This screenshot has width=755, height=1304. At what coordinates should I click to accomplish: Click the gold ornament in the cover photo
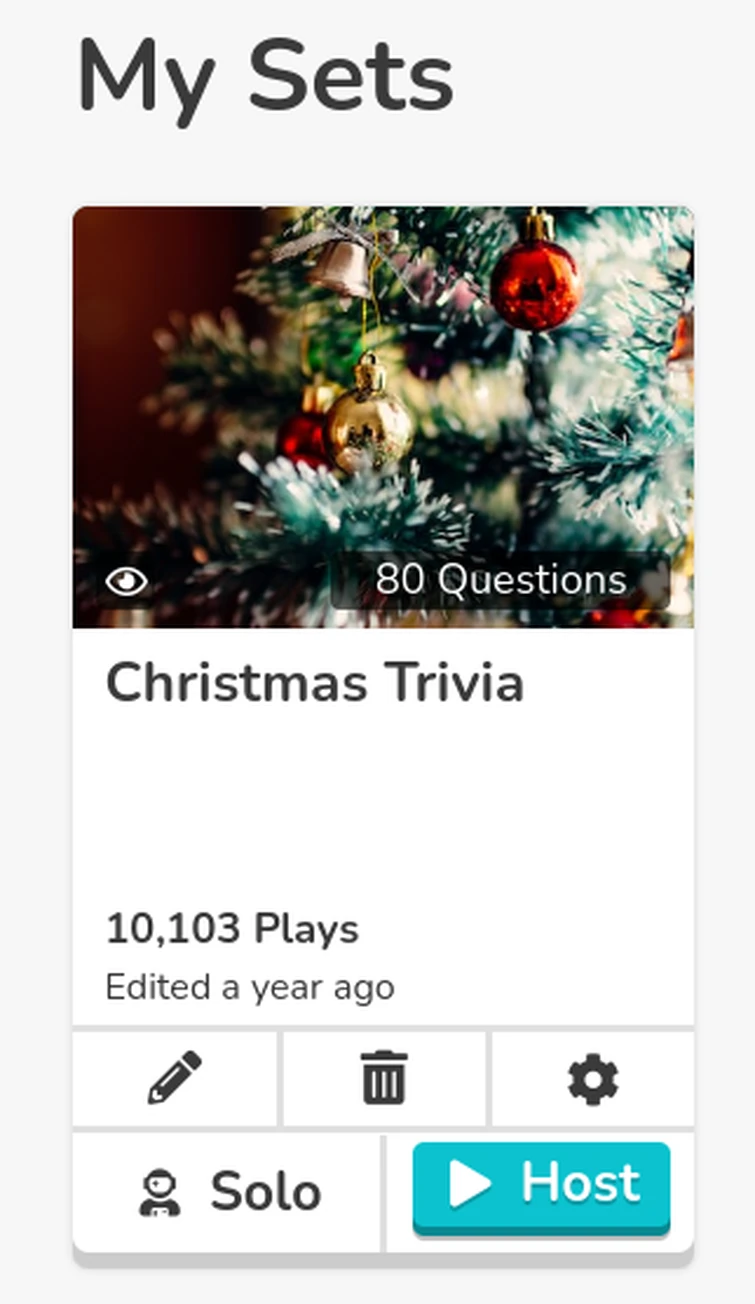368,420
